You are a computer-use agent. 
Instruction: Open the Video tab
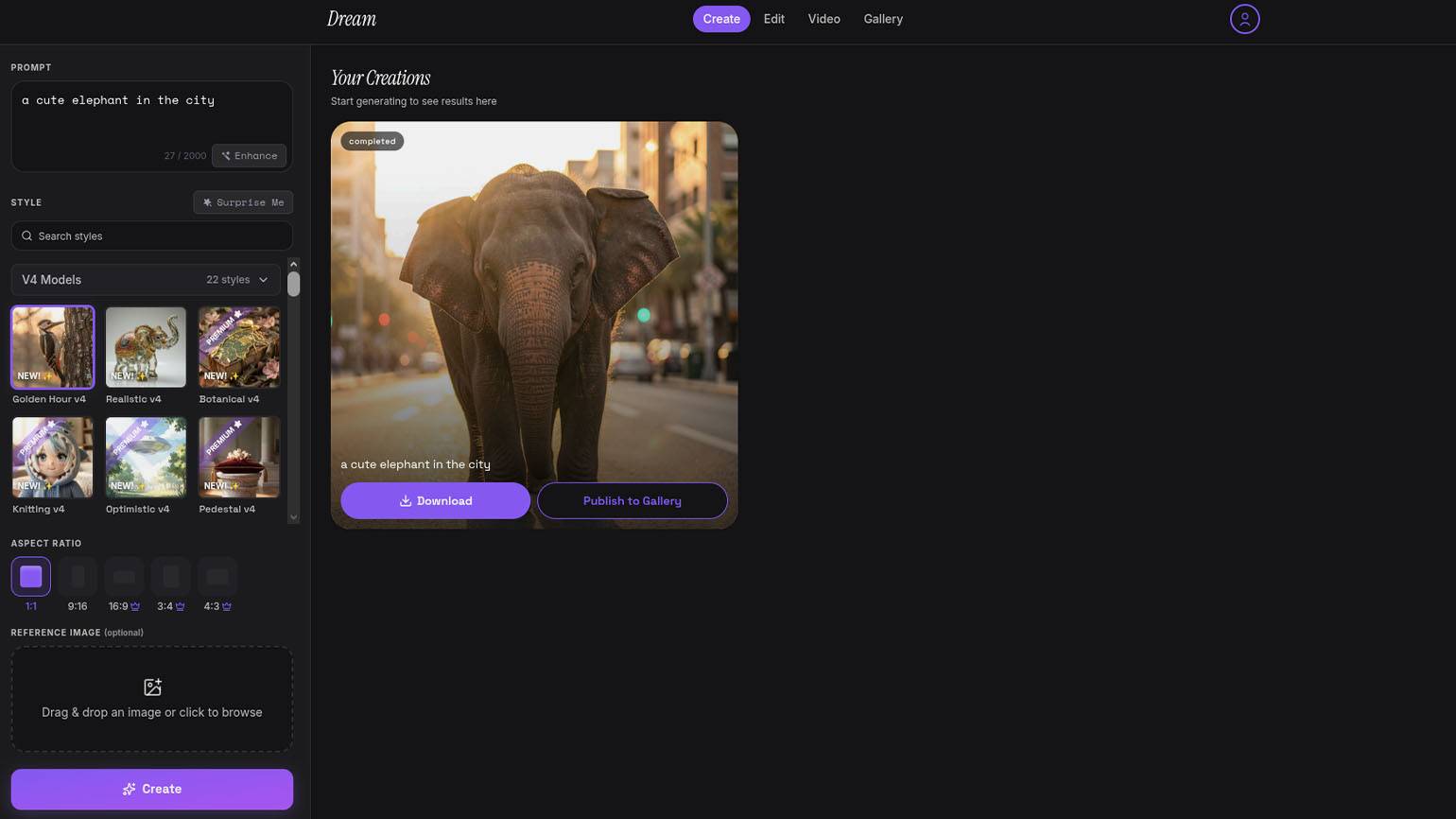823,19
